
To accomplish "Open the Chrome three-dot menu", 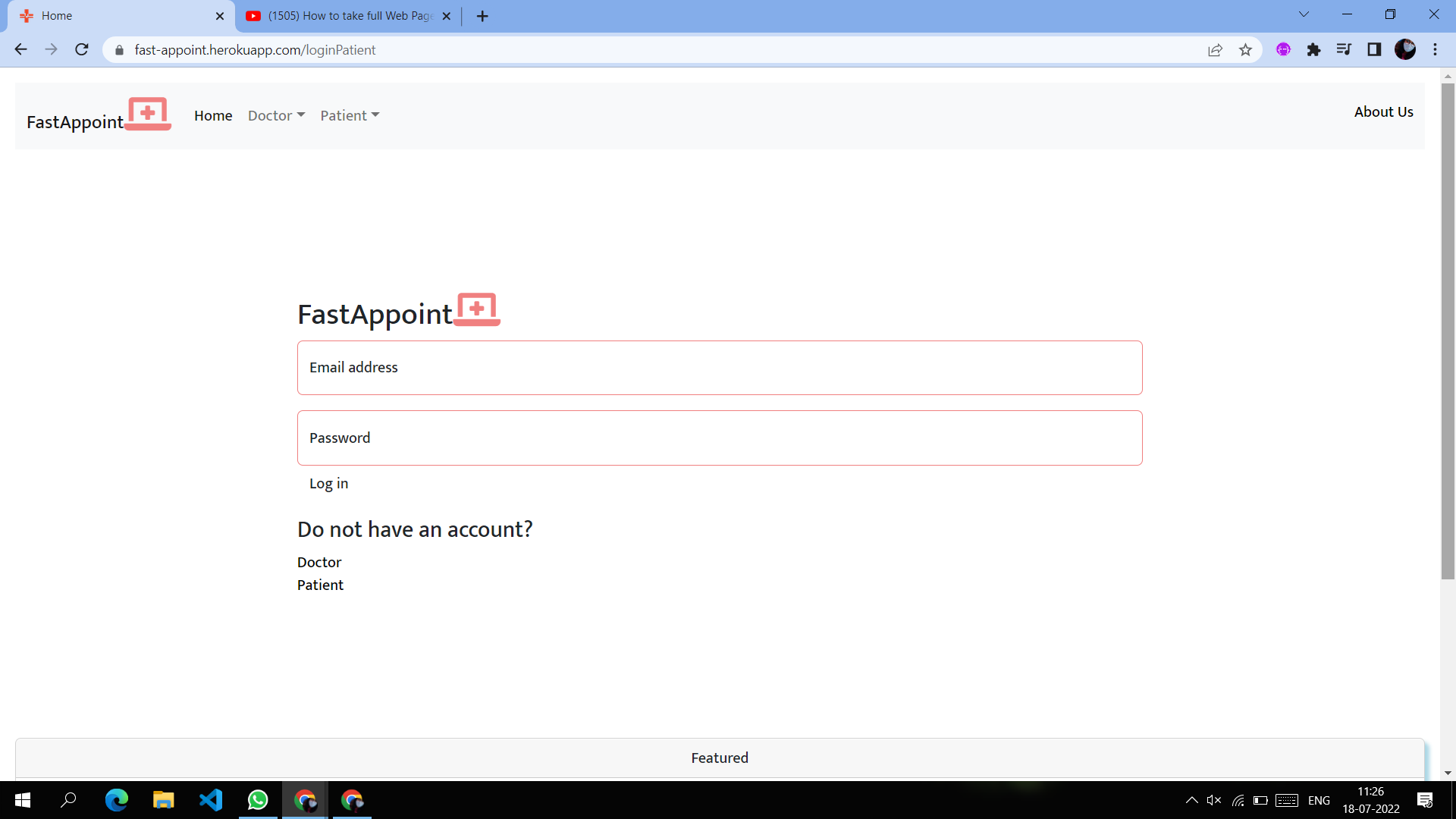I will (x=1435, y=50).
